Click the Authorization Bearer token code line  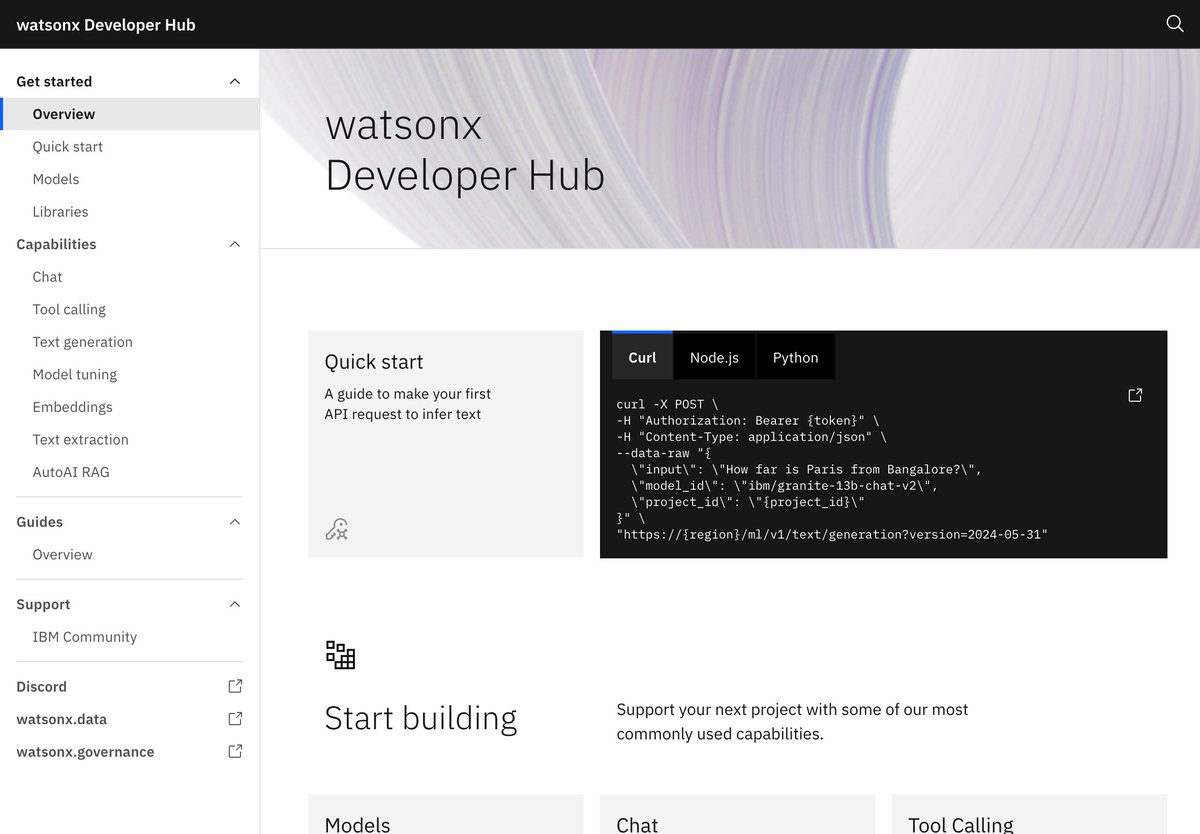[748, 421]
